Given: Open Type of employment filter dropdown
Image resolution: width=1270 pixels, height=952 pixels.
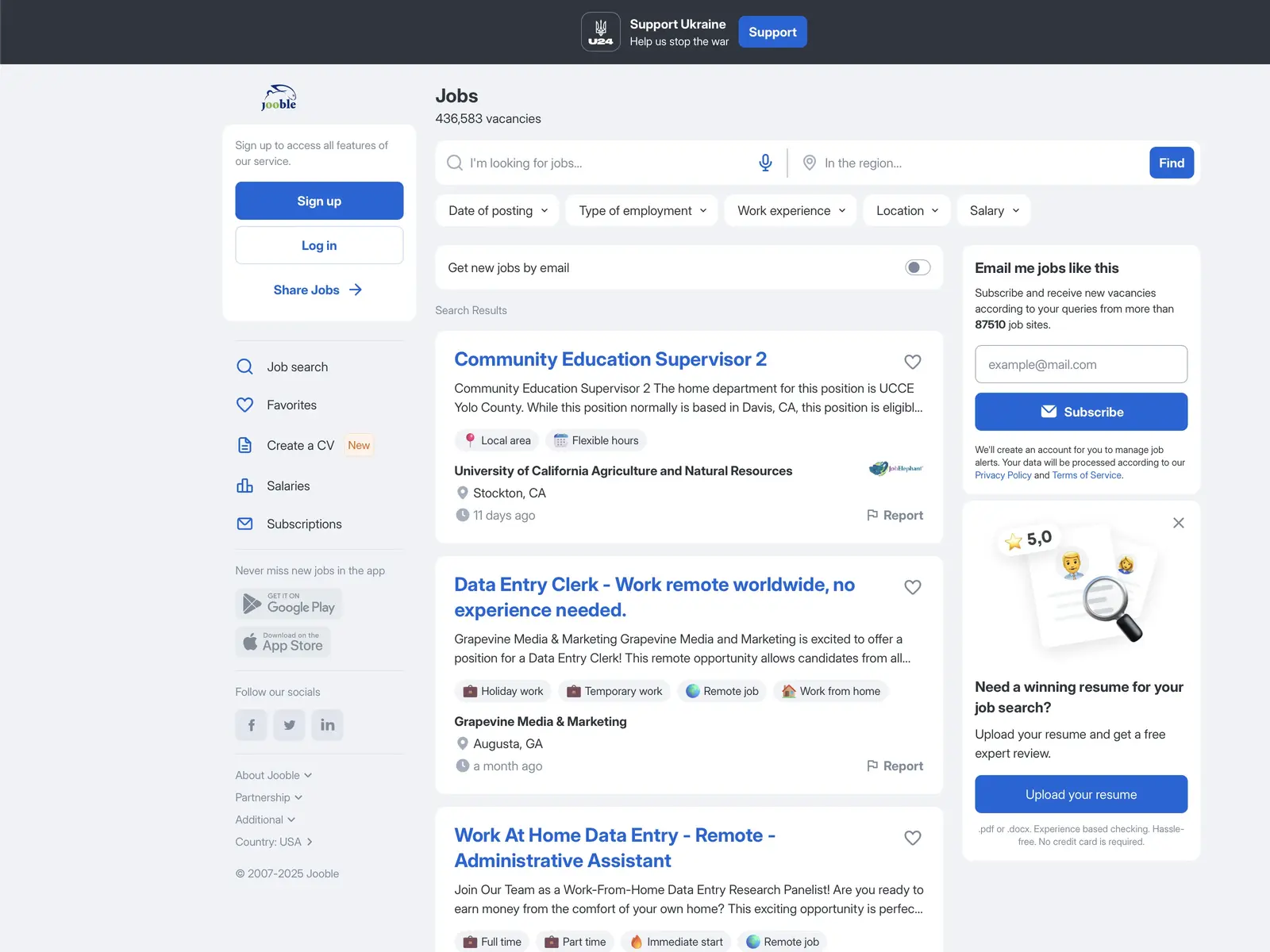Looking at the screenshot, I should coord(642,210).
